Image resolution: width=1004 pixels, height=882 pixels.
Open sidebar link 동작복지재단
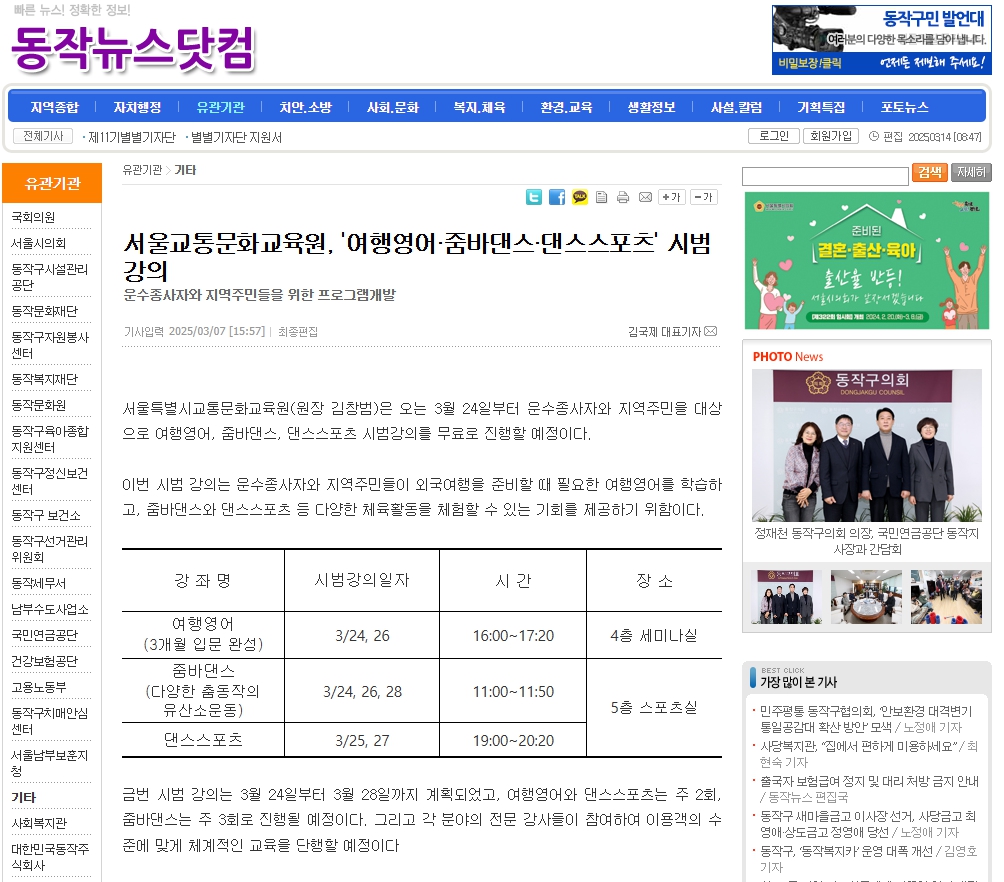click(44, 379)
